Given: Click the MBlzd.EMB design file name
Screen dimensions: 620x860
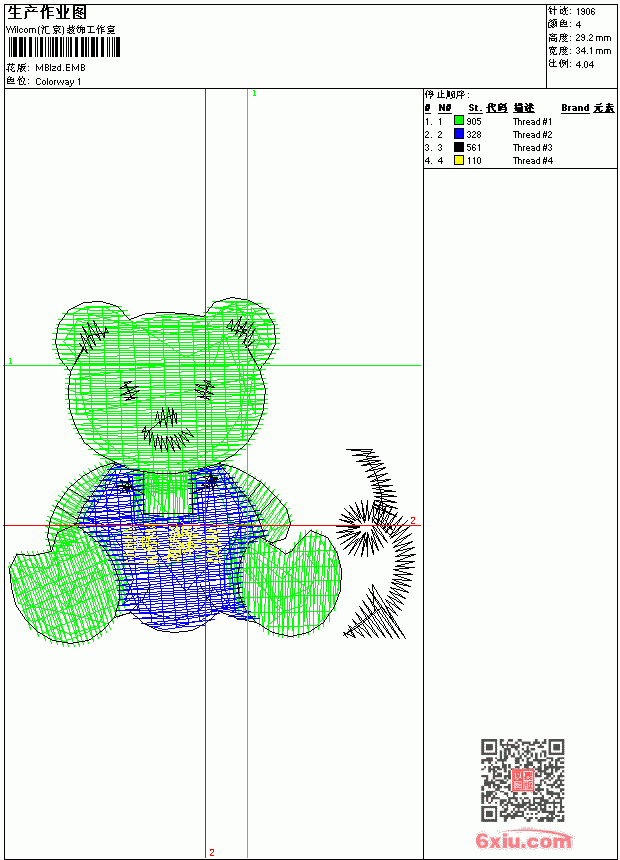Looking at the screenshot, I should [x=60, y=68].
